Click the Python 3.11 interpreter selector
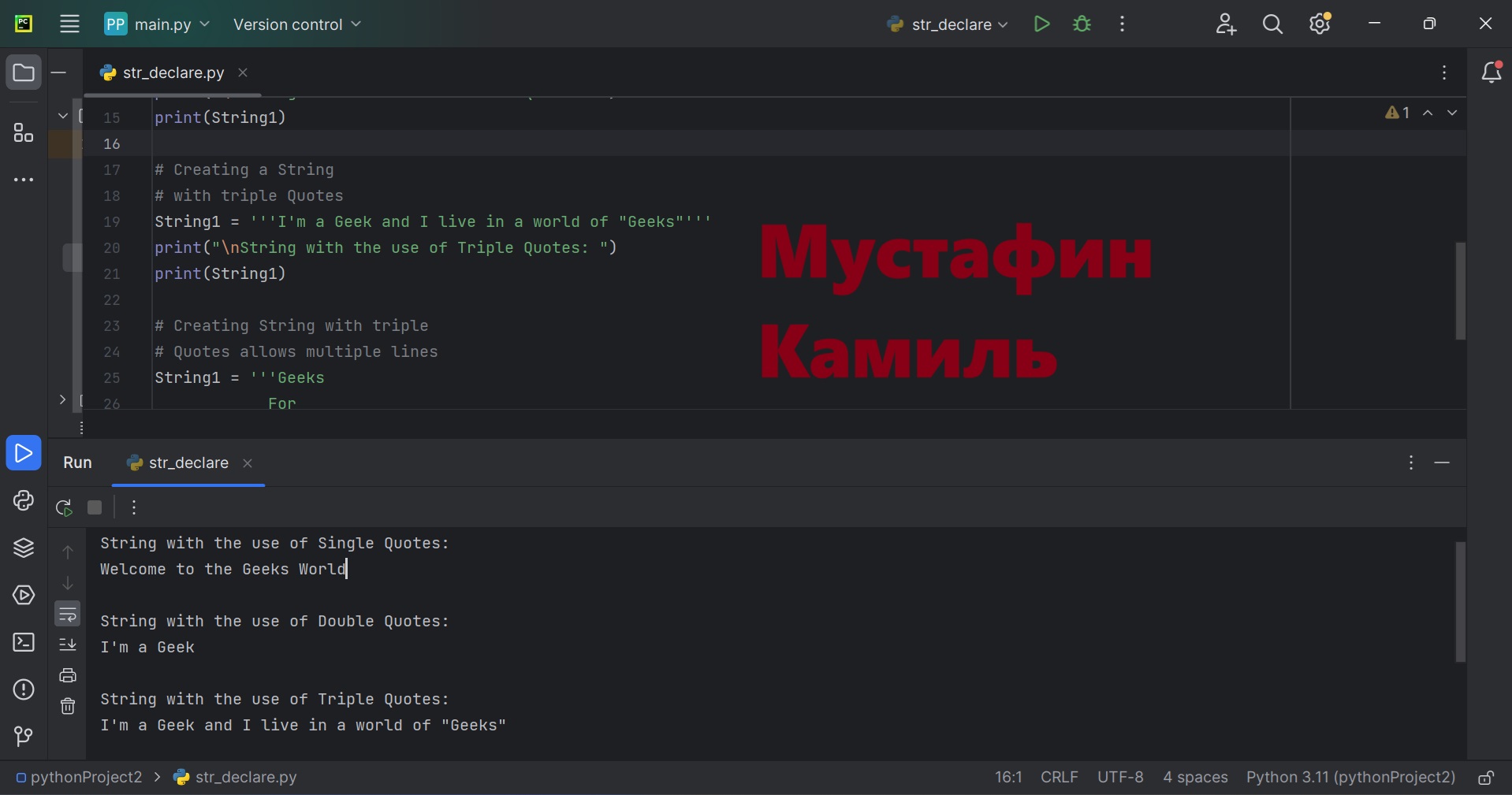 tap(1350, 778)
